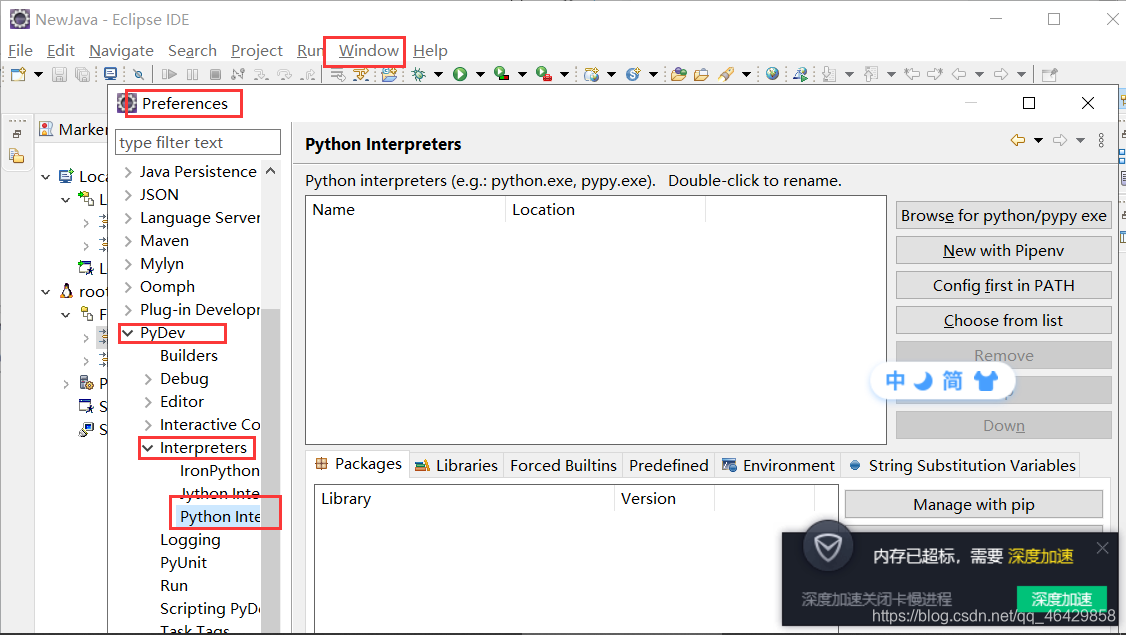Expand the Editor node under PyDev
Screen dimensions: 1126x635
coord(148,402)
